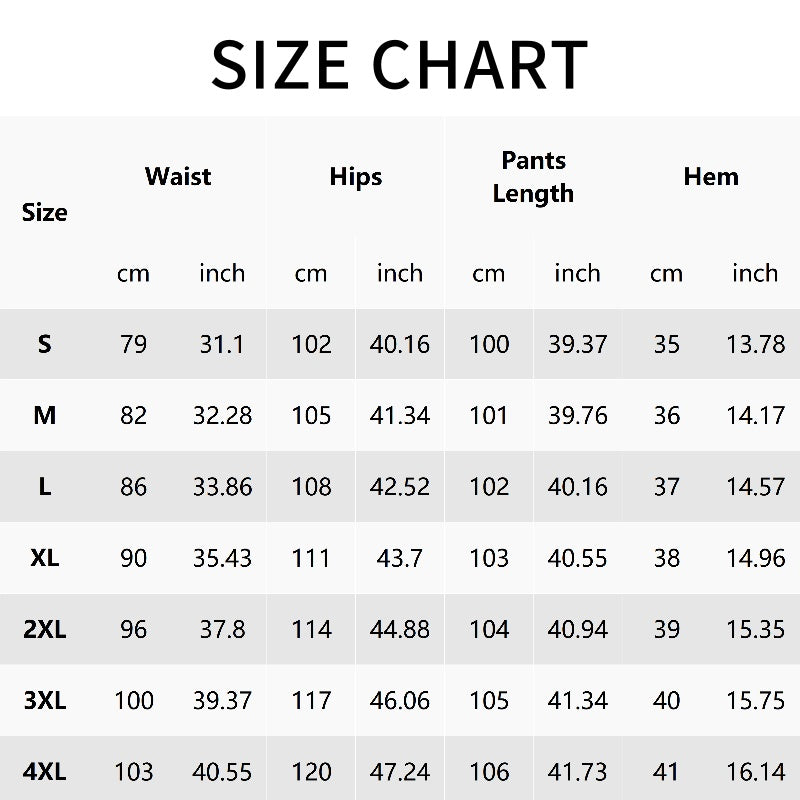800x800 pixels.
Task: Click the Size header cell
Action: [45, 212]
